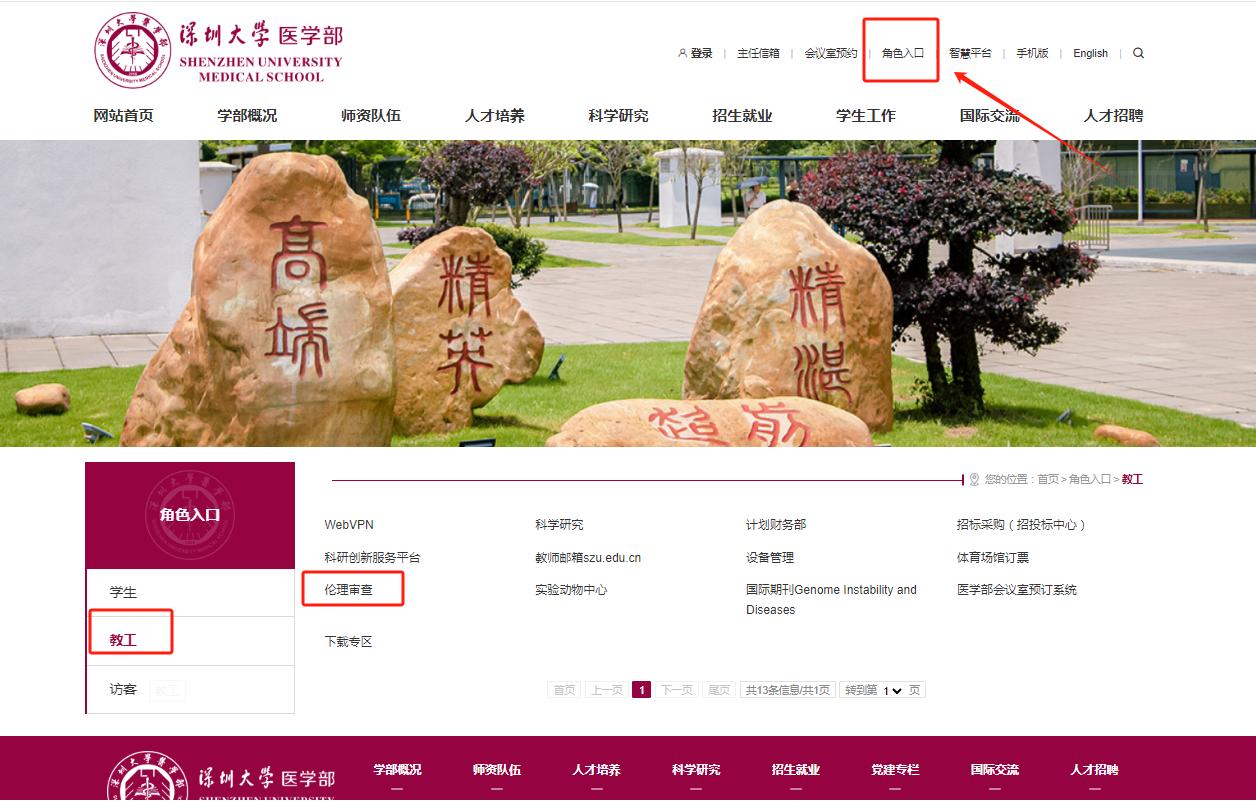Open the 科研创新服务平台 link

click(372, 557)
